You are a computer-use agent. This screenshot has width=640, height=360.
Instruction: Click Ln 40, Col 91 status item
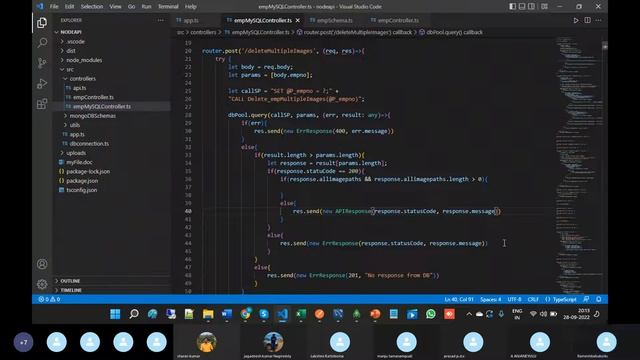point(459,299)
